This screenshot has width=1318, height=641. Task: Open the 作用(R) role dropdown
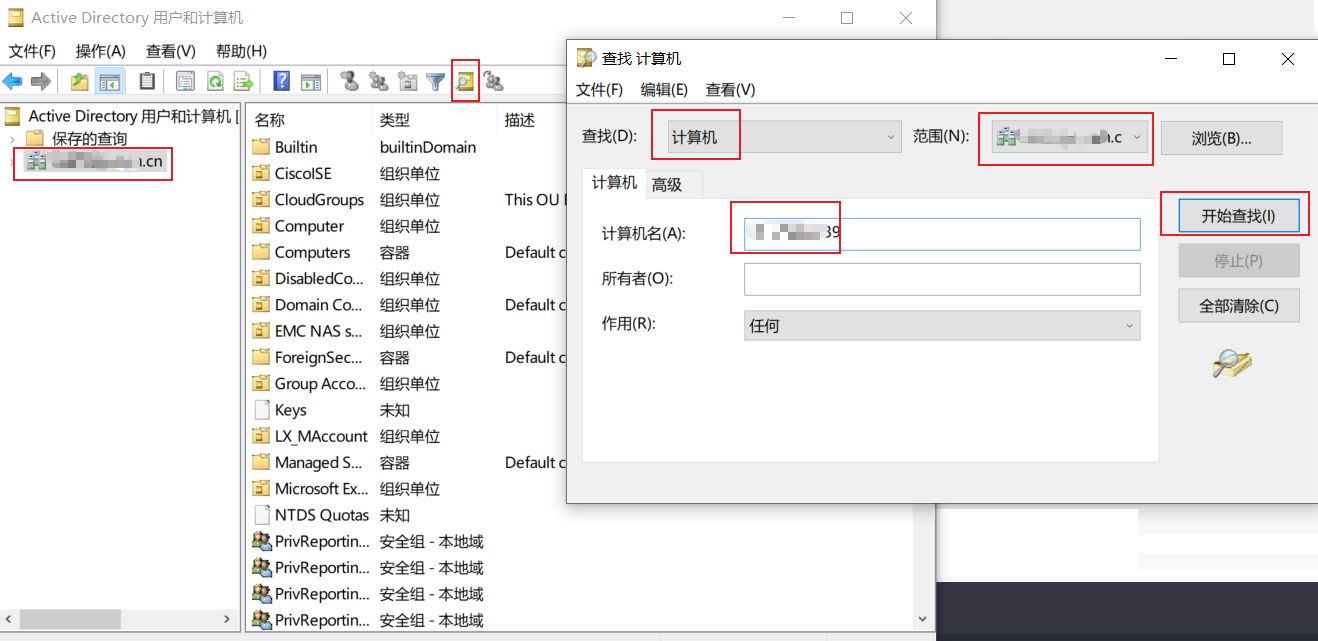click(x=941, y=326)
